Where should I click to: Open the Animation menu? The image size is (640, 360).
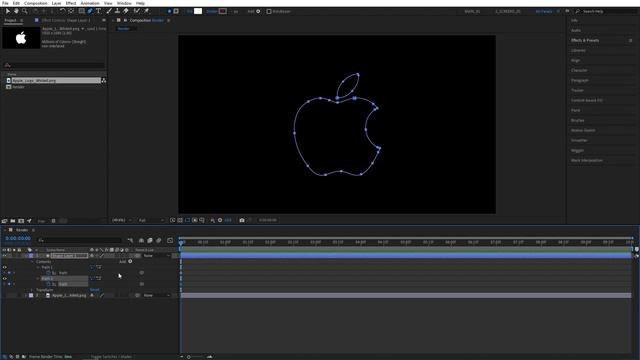point(90,3)
